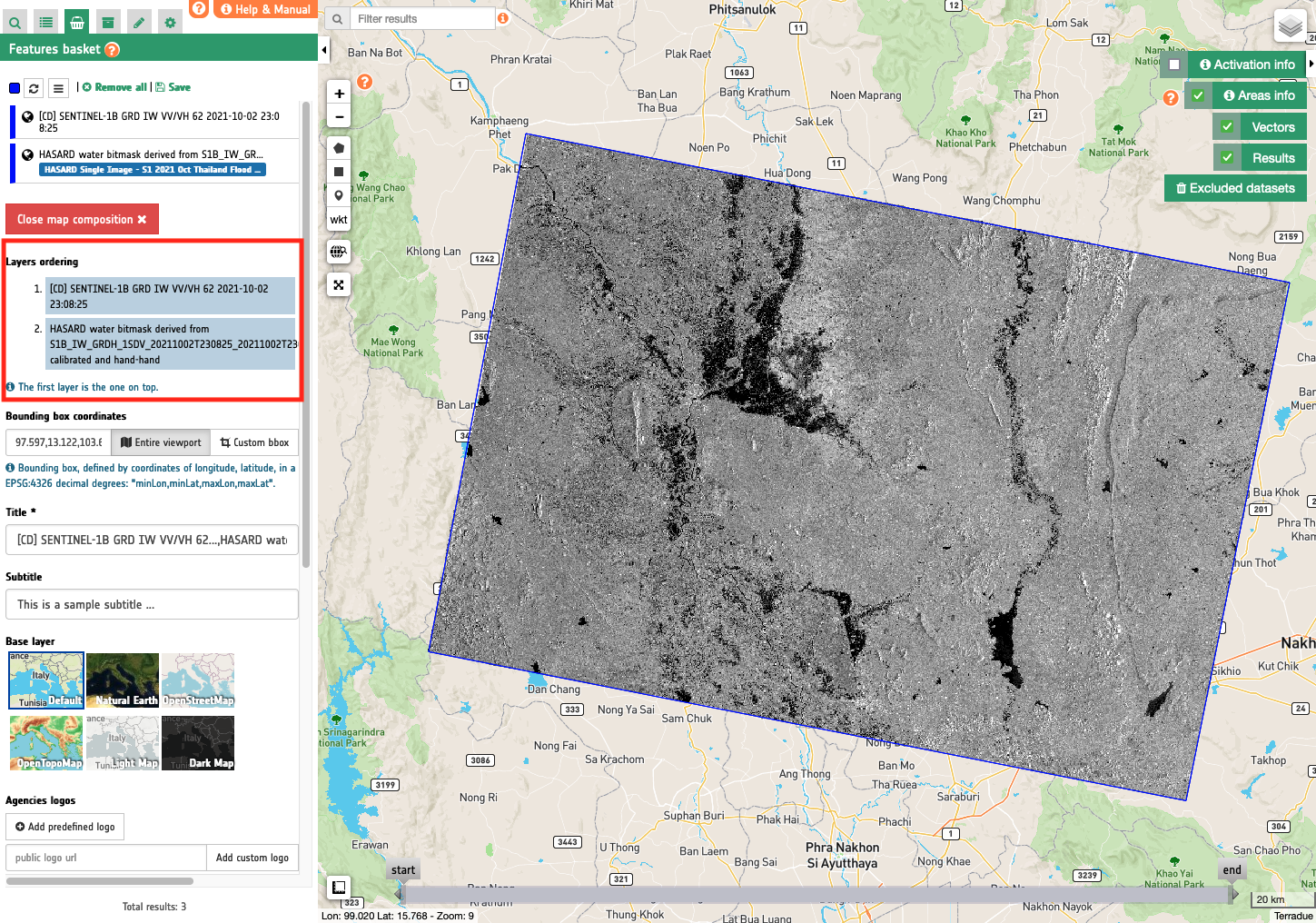
Task: Toggle the Areas info checkbox
Action: [1198, 95]
